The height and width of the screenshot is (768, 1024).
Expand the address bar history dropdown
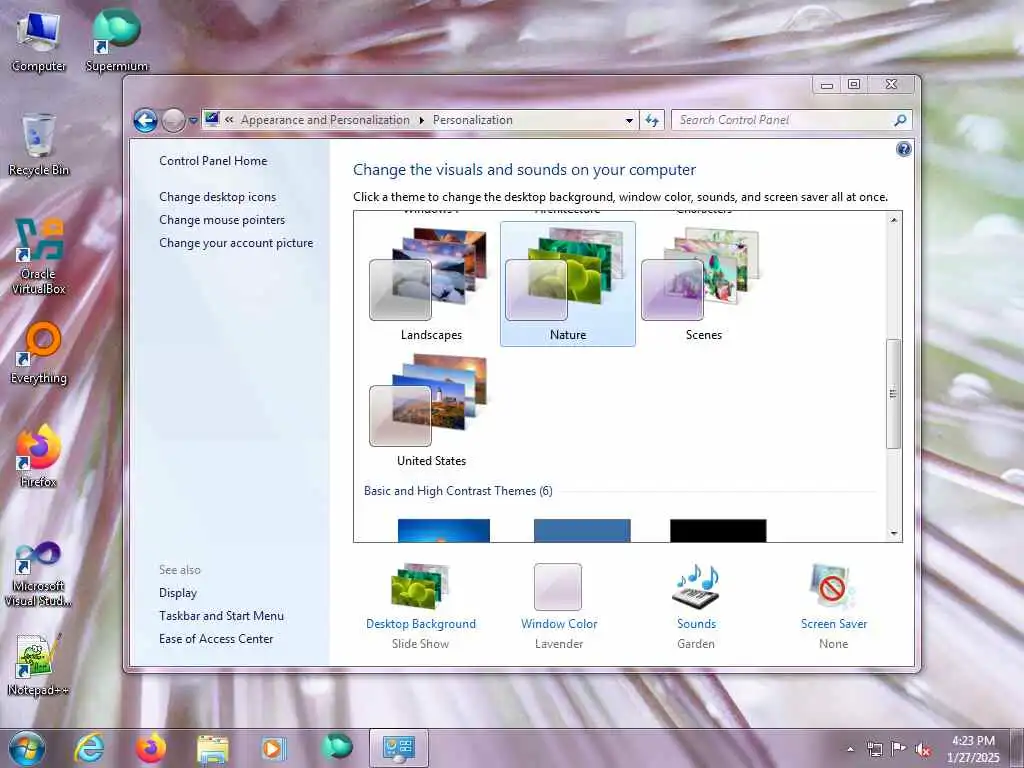click(629, 120)
